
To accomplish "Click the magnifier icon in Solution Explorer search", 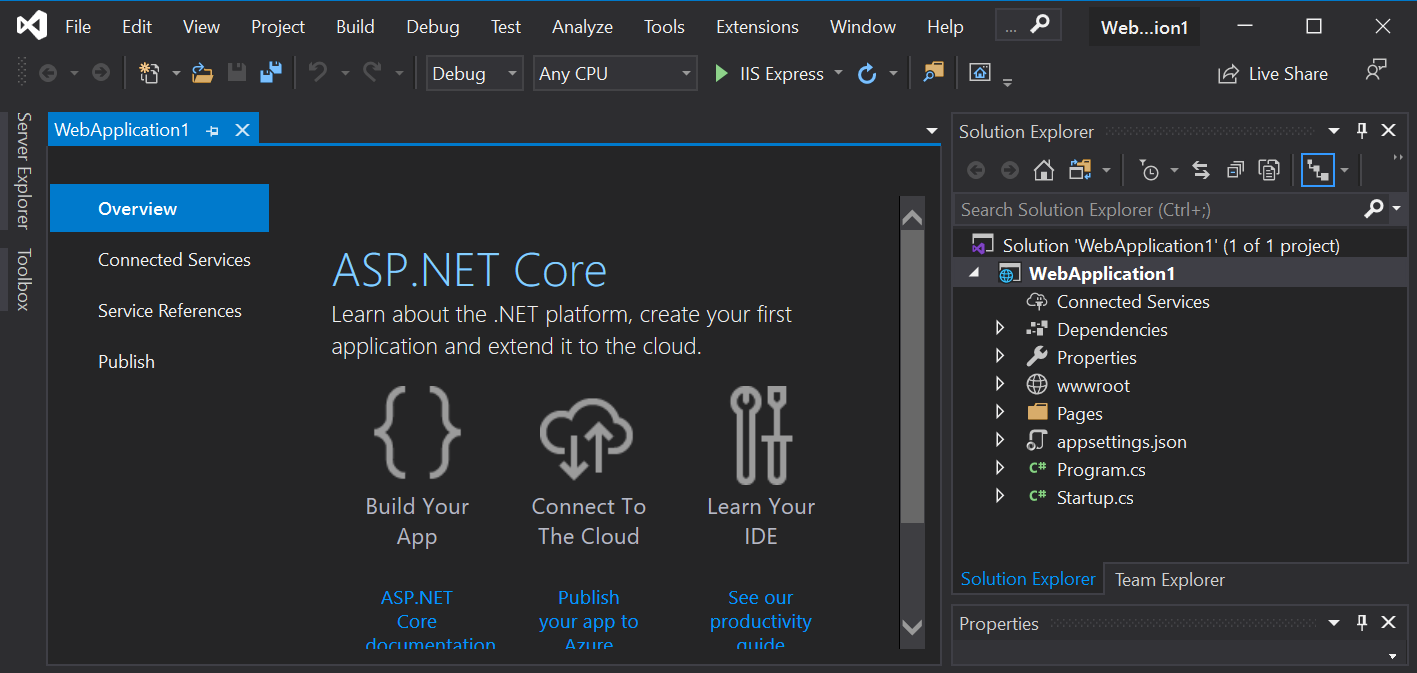I will 1374,208.
